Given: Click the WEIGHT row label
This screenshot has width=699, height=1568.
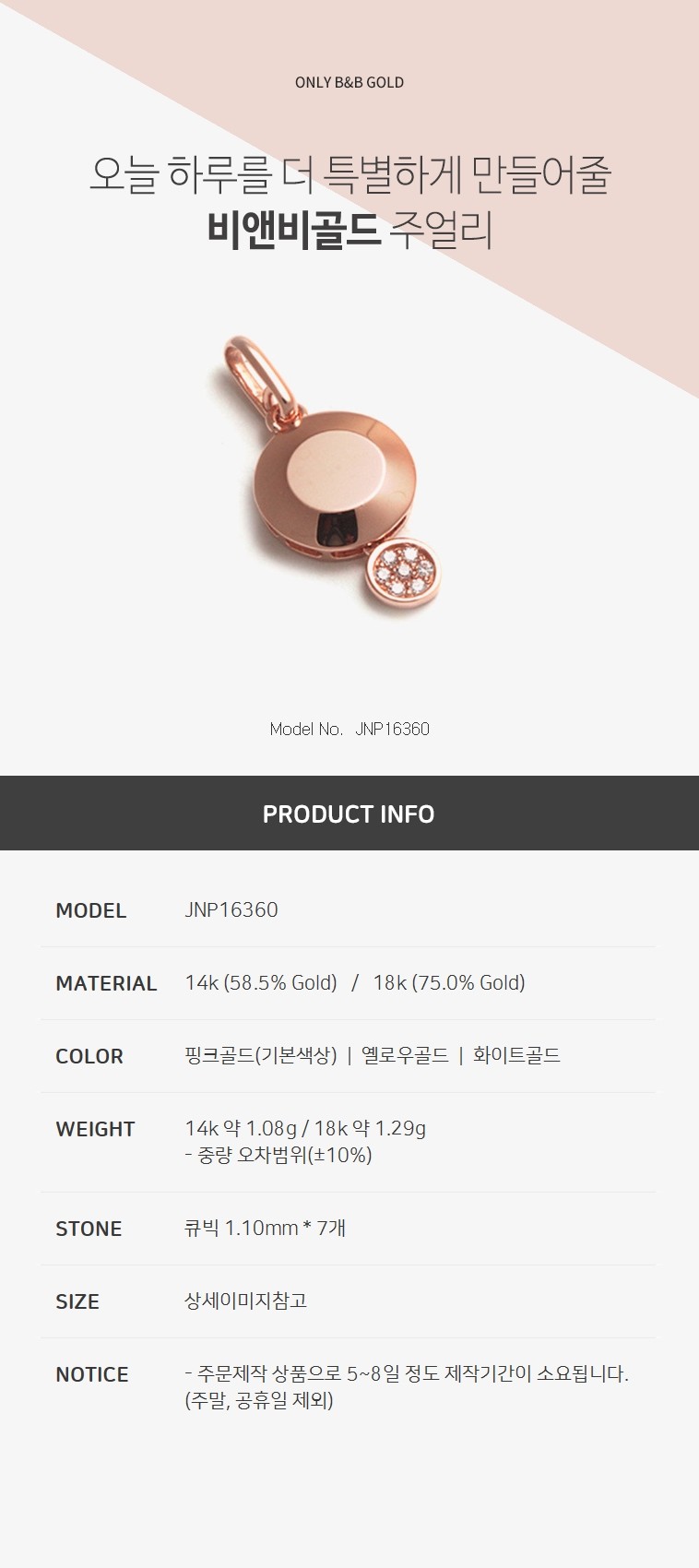Looking at the screenshot, I should (x=95, y=1129).
